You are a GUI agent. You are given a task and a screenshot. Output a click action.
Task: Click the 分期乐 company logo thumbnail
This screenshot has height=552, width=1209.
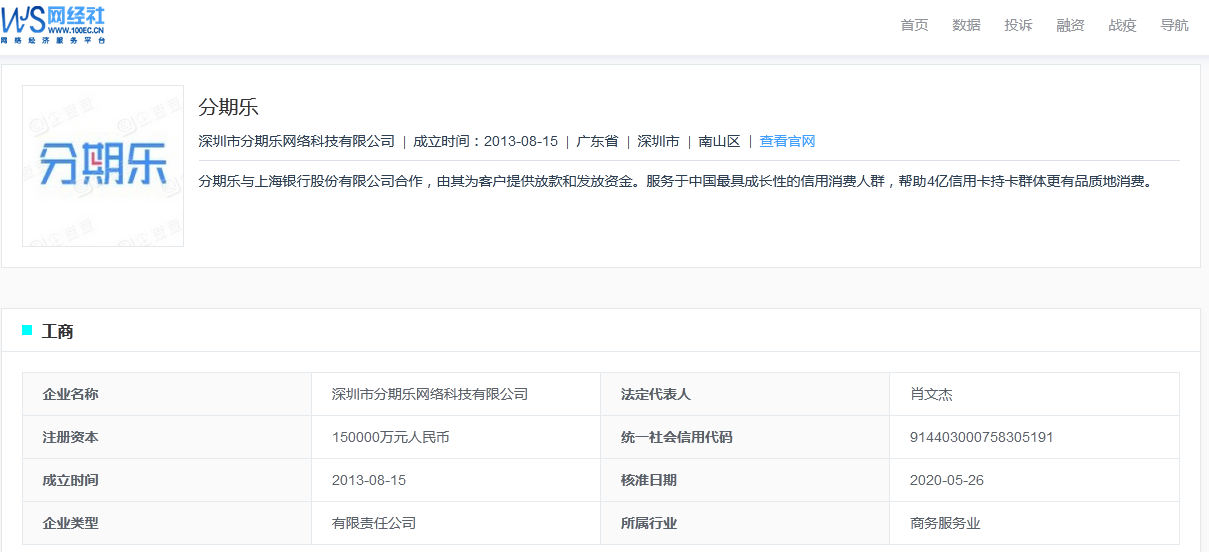(103, 166)
